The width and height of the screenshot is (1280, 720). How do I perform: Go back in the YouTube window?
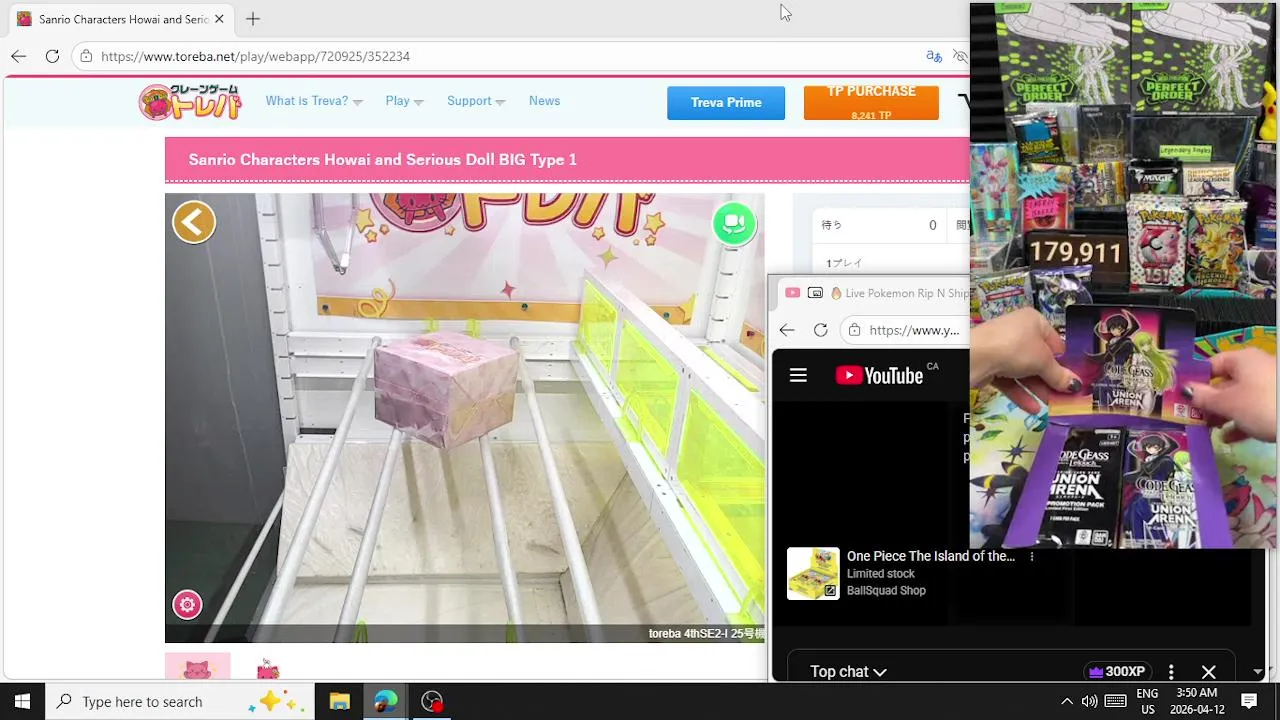(x=787, y=330)
